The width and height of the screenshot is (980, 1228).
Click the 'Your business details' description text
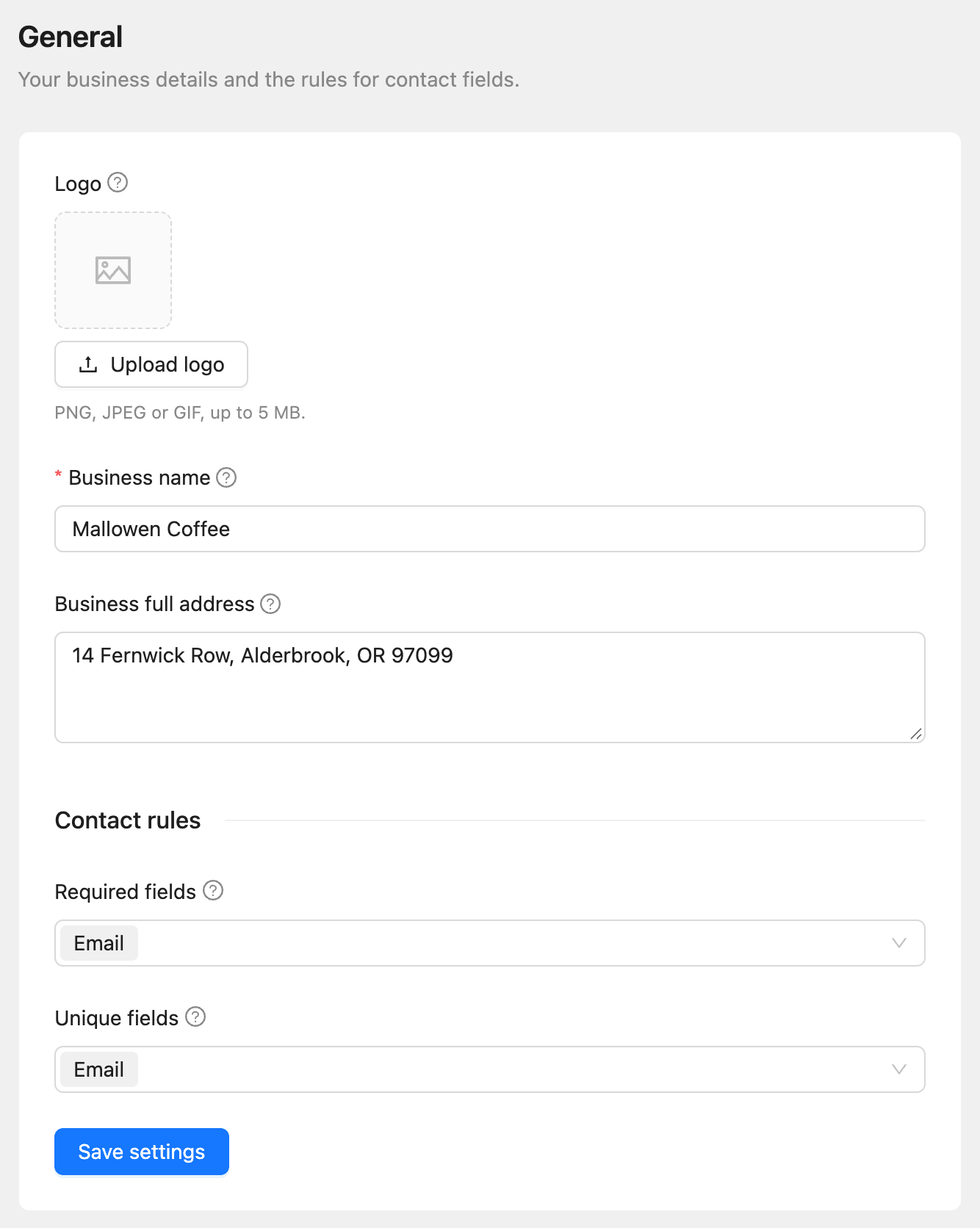(269, 79)
